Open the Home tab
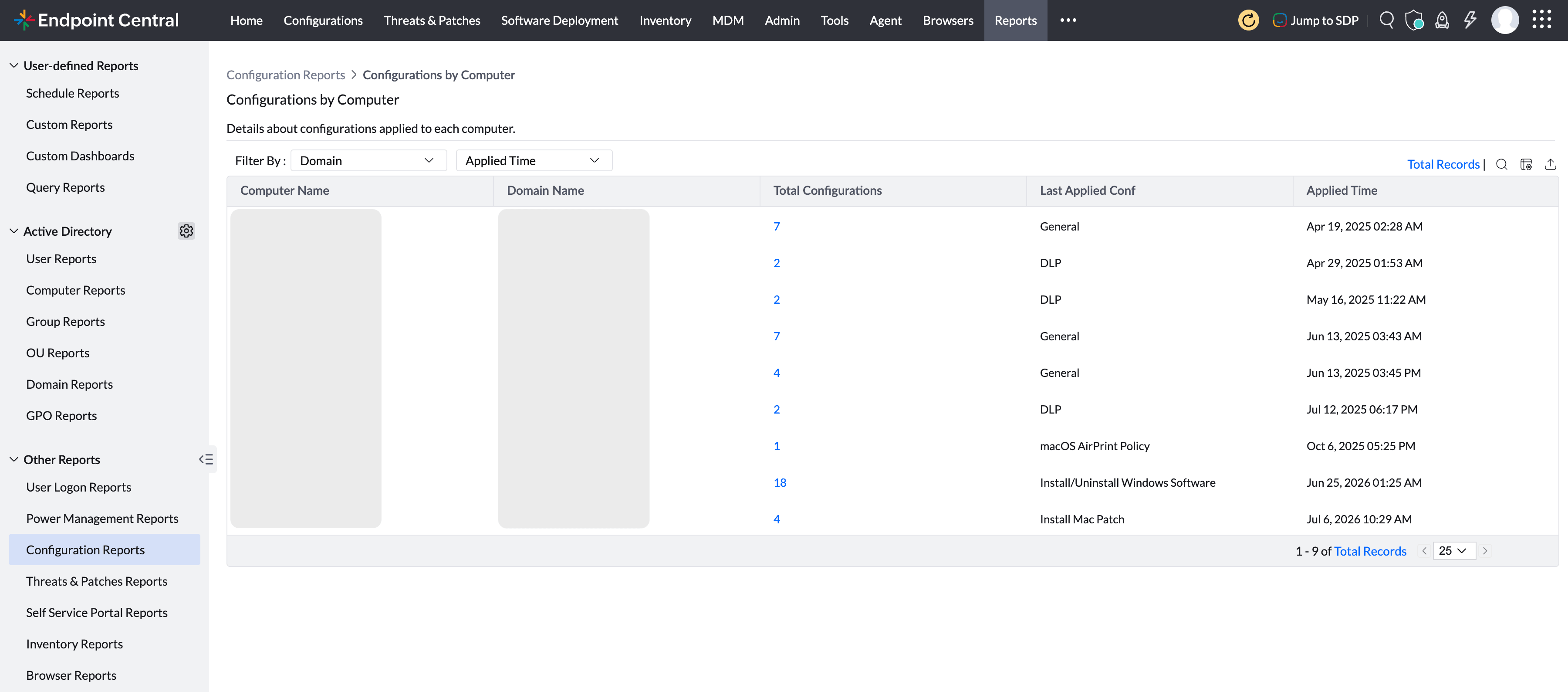Viewport: 1568px width, 692px height. pyautogui.click(x=247, y=20)
